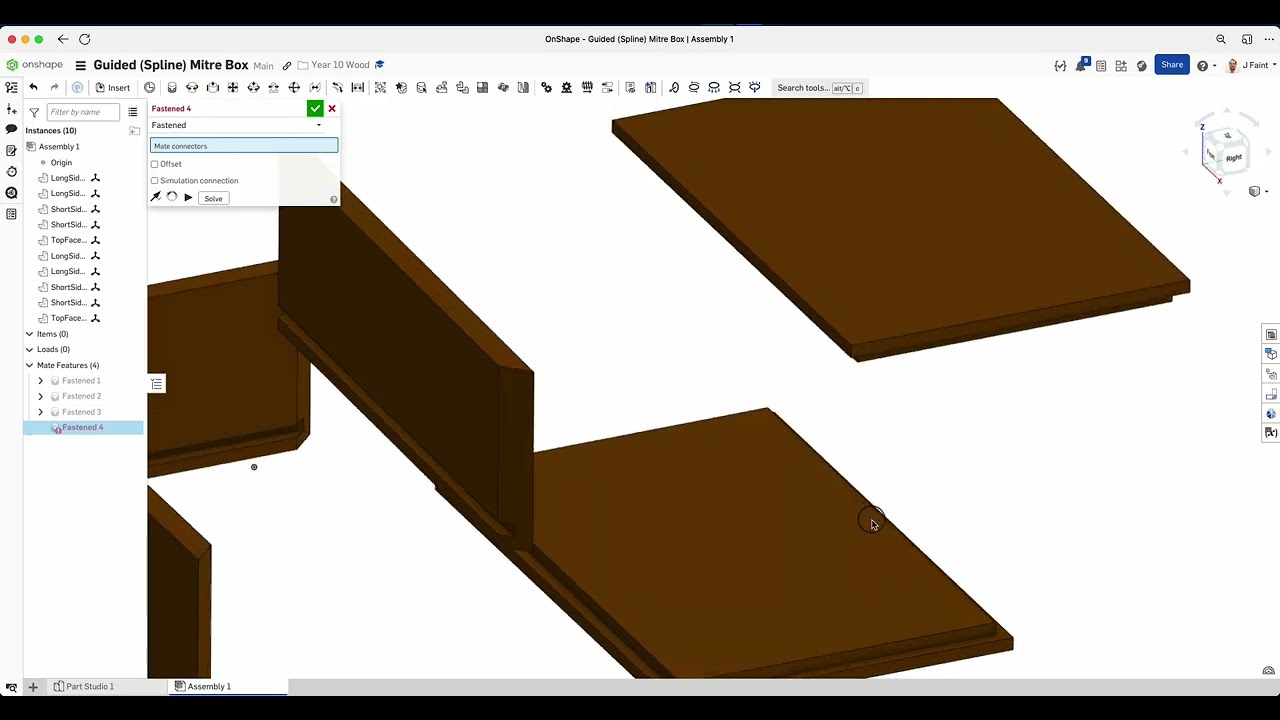The width and height of the screenshot is (1280, 720).
Task: Collapse the Mate Features (4) section
Action: coord(29,365)
